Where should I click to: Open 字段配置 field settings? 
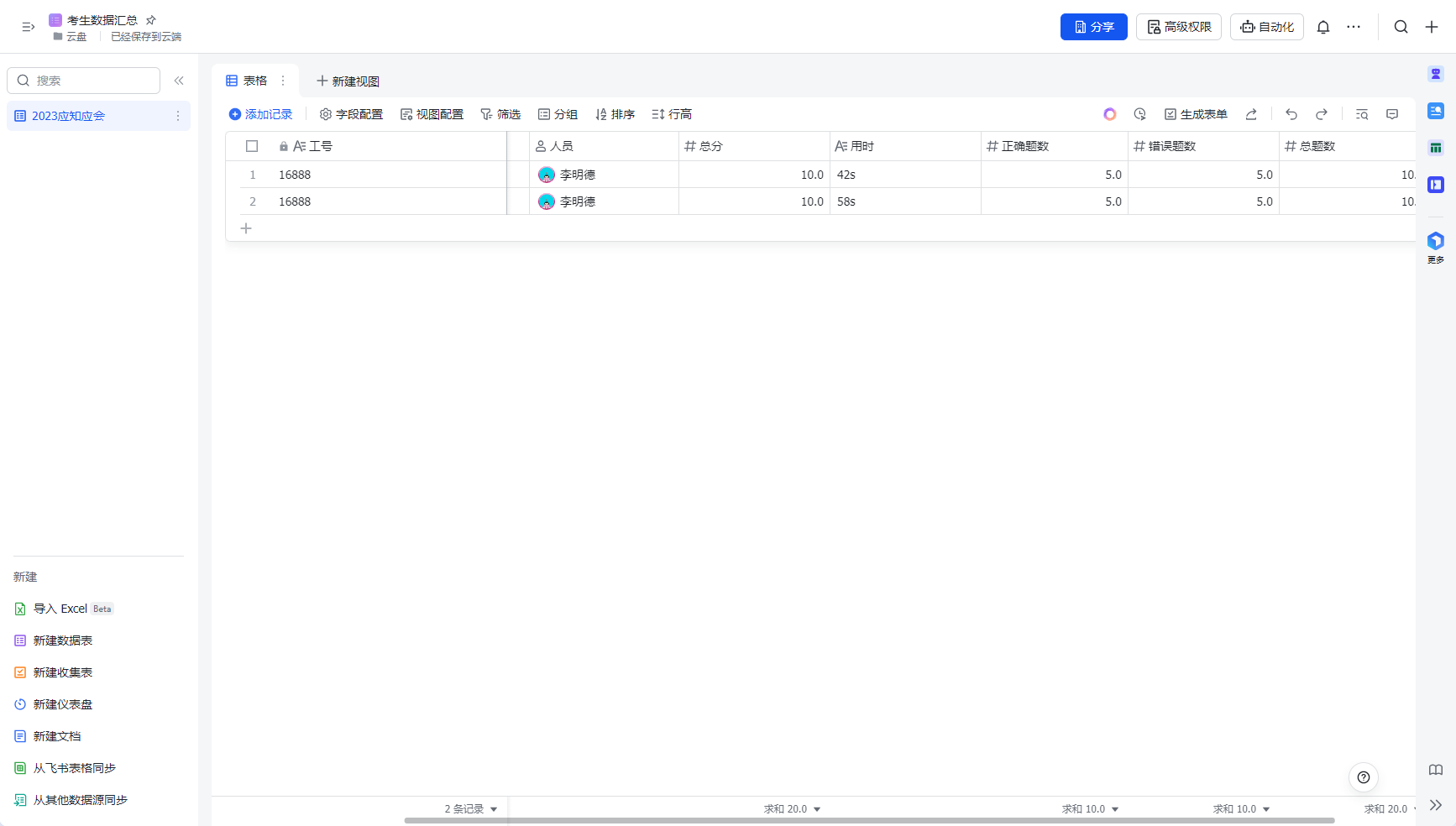[x=351, y=114]
